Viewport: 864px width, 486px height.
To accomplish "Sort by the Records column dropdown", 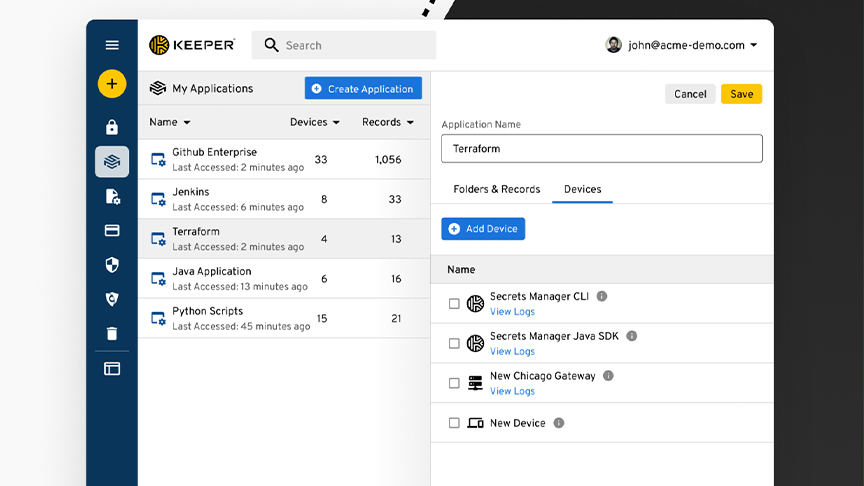I will pyautogui.click(x=387, y=122).
